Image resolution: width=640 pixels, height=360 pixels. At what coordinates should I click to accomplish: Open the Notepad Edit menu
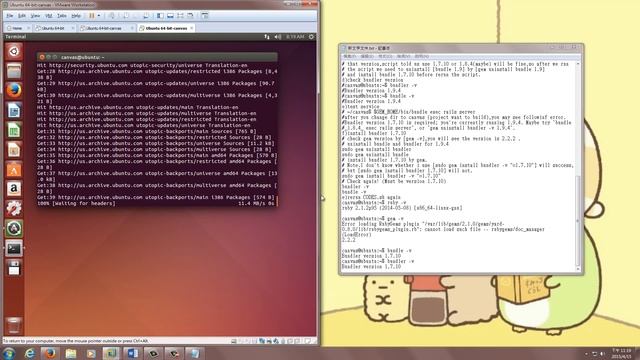pyautogui.click(x=367, y=56)
